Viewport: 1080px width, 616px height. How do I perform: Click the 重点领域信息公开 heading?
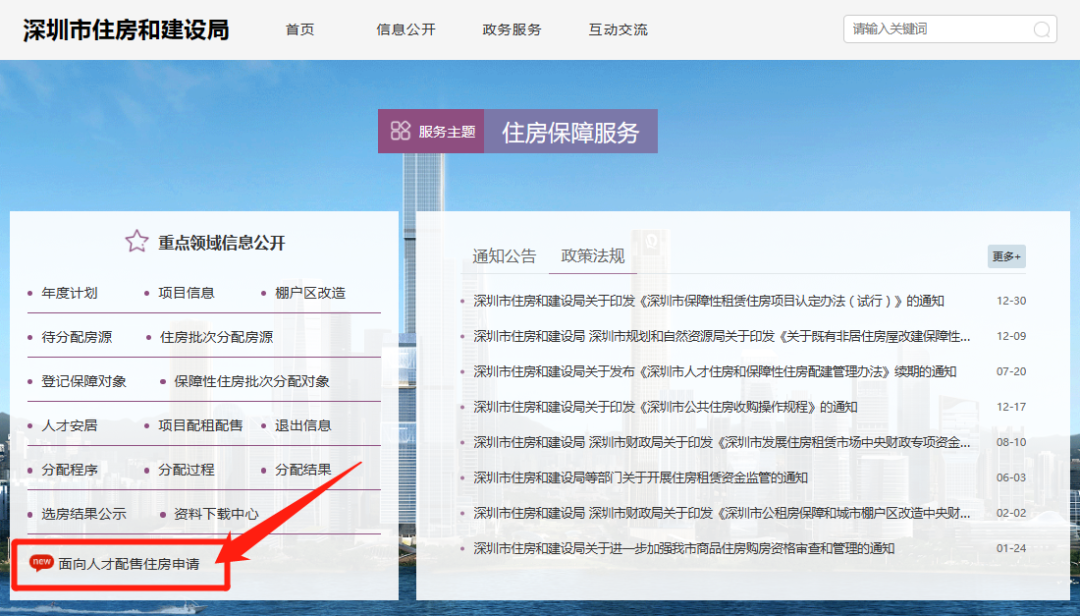pos(222,243)
